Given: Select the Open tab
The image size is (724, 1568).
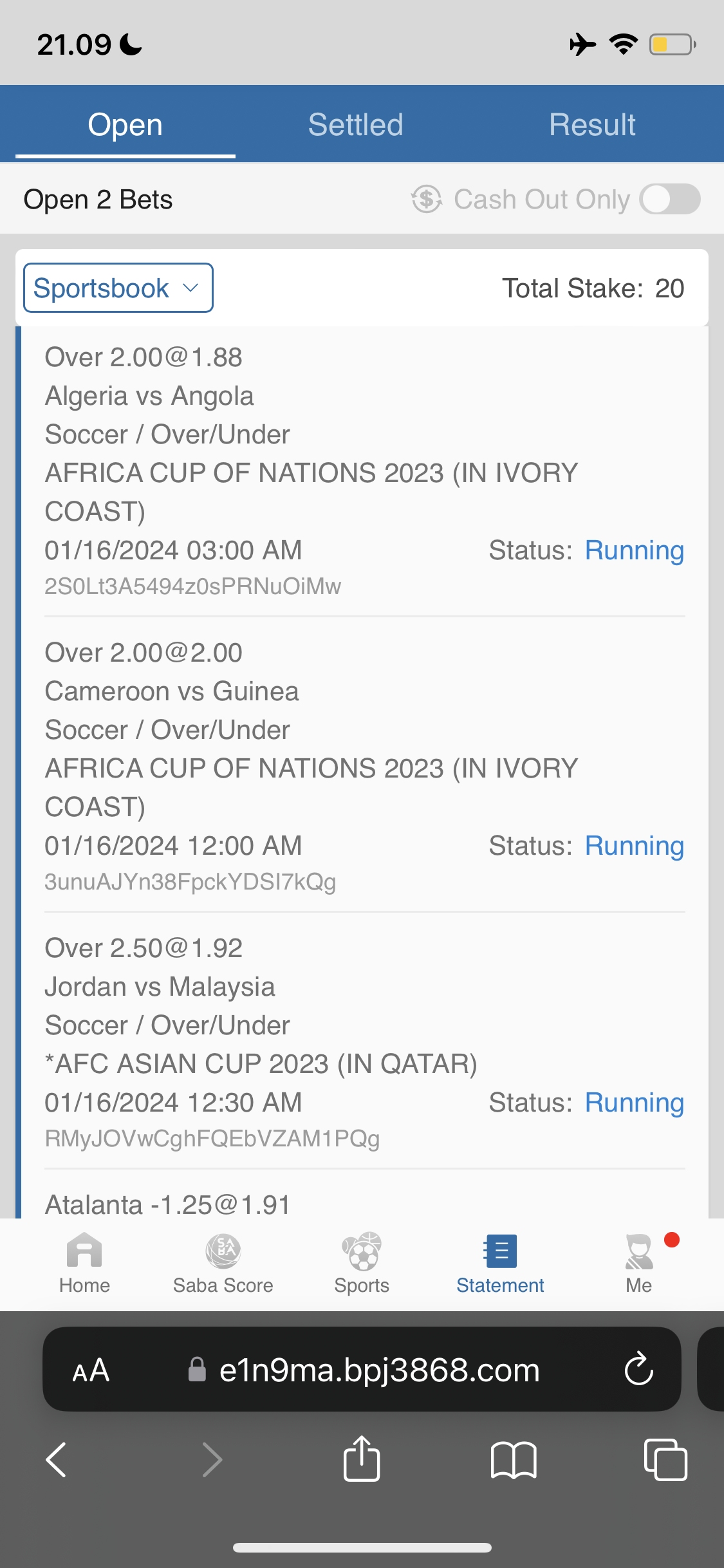Looking at the screenshot, I should 125,124.
